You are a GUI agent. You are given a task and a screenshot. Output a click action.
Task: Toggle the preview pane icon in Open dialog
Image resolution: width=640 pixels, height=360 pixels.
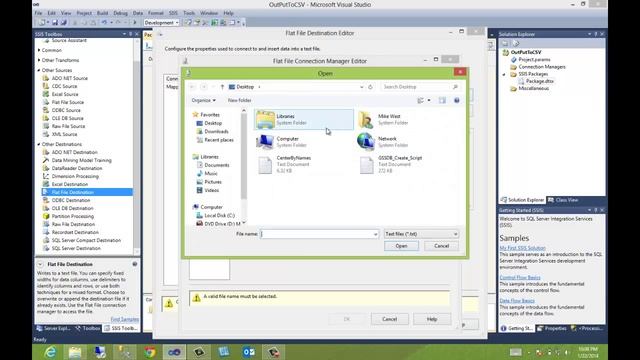[442, 100]
